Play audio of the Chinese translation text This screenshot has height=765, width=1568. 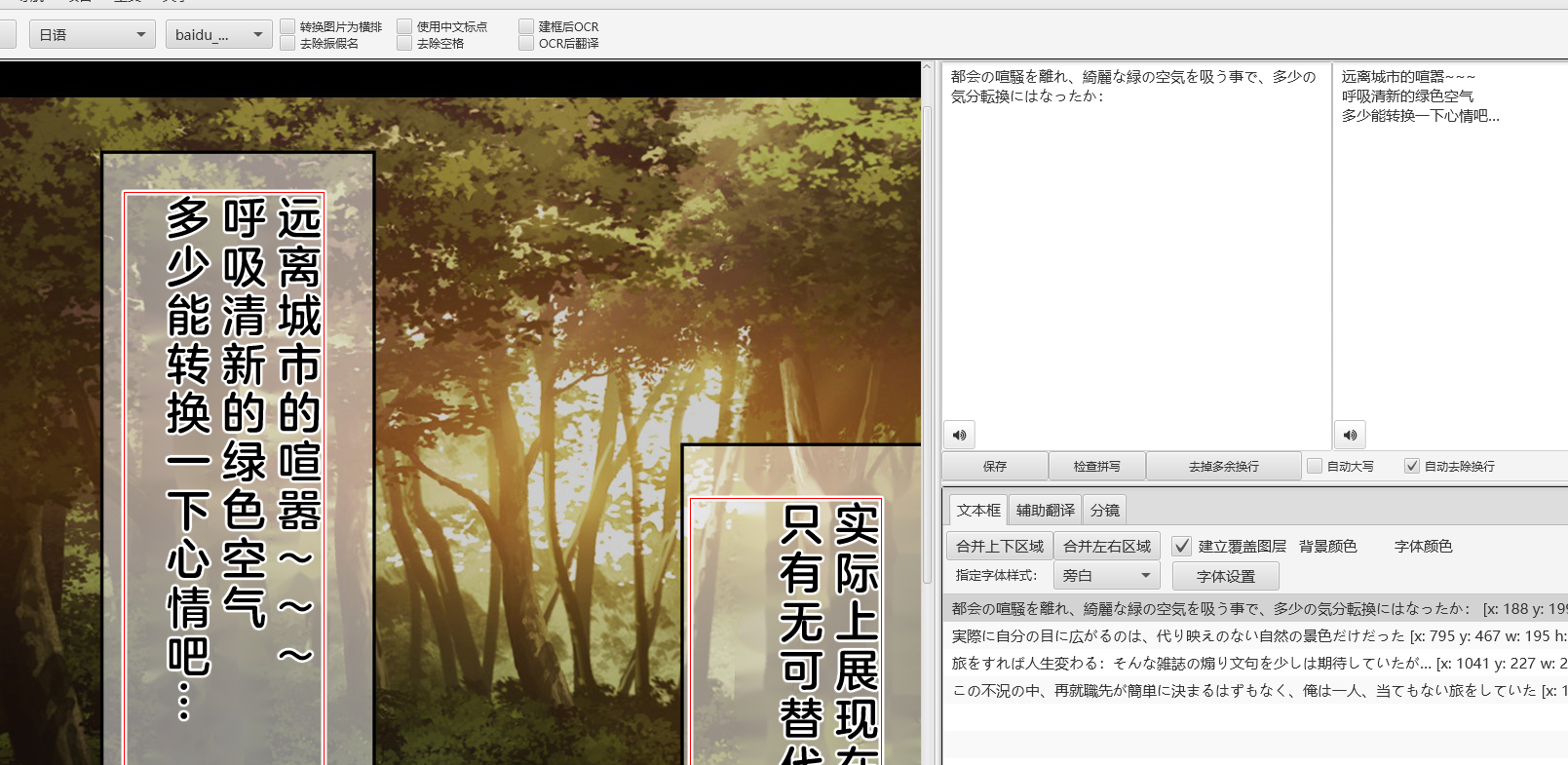point(1351,435)
